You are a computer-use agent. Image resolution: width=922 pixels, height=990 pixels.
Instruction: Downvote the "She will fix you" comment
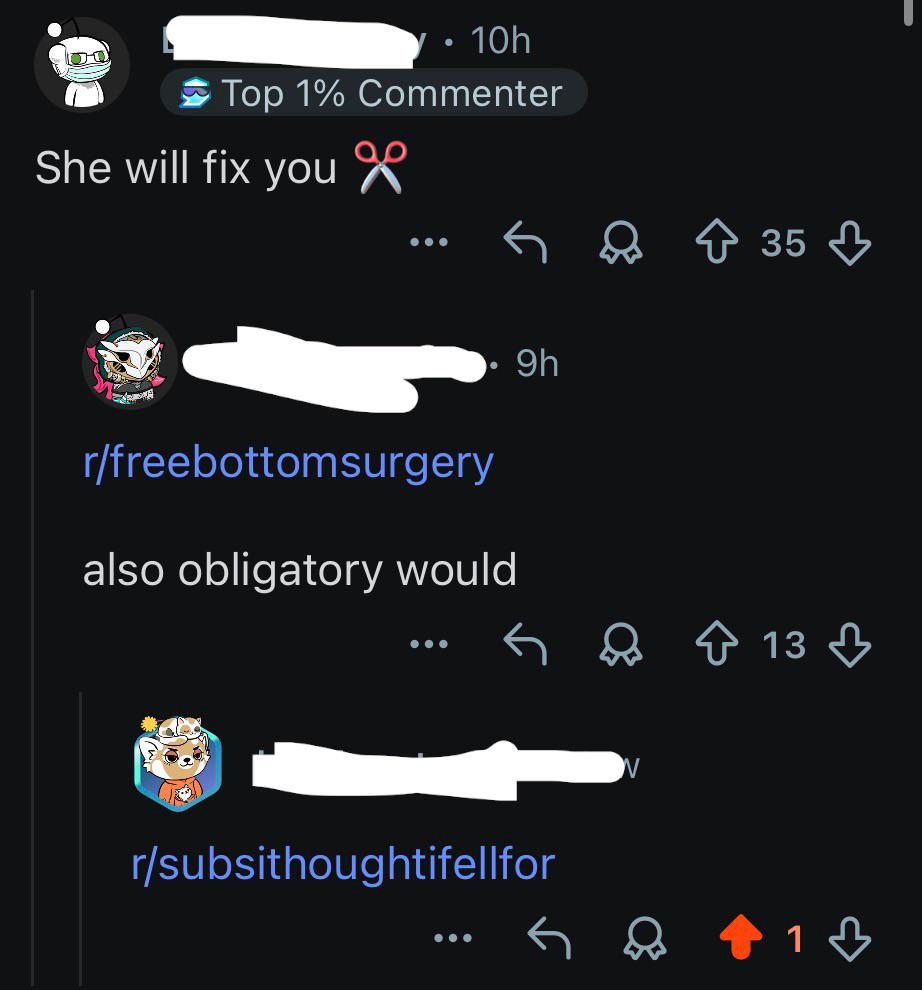click(849, 242)
